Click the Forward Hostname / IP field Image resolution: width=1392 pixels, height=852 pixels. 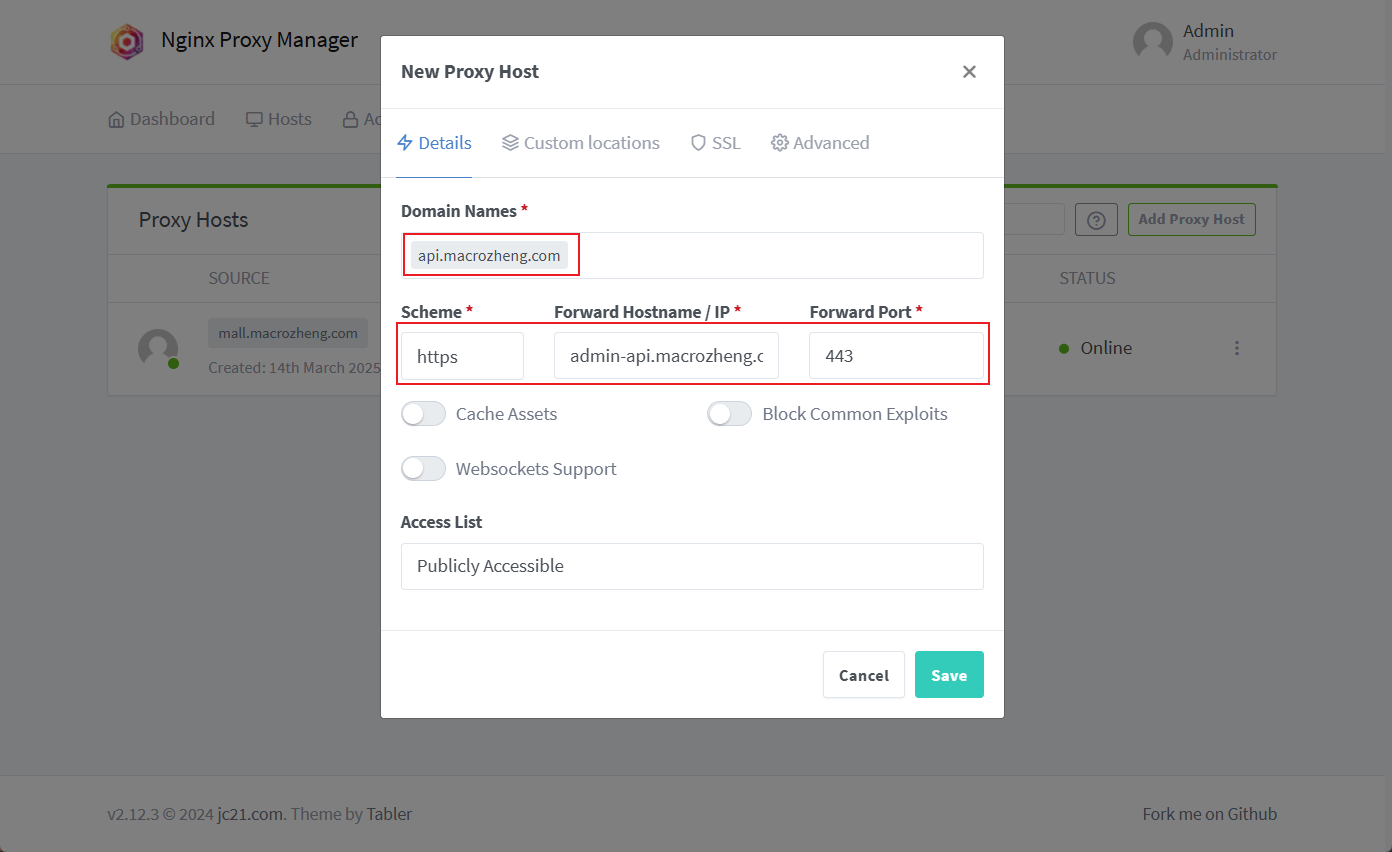pyautogui.click(x=666, y=356)
